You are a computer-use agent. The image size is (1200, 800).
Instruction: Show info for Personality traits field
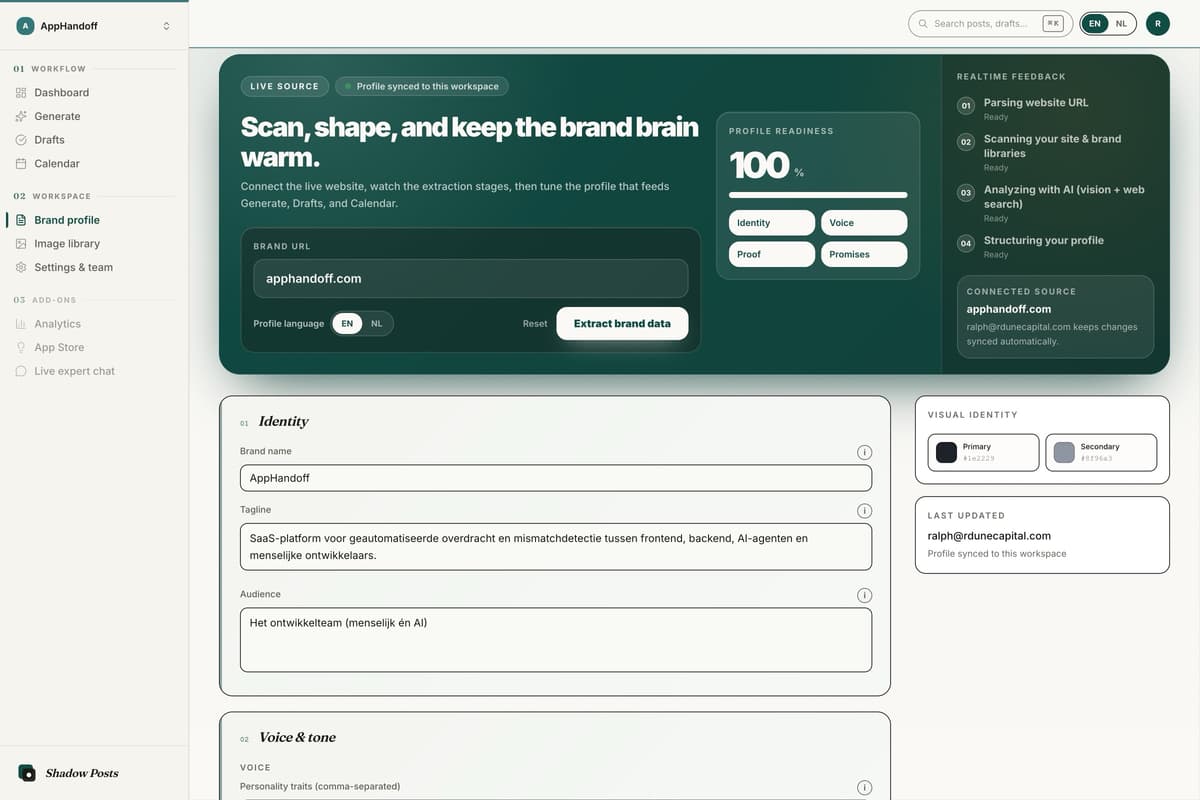point(865,787)
